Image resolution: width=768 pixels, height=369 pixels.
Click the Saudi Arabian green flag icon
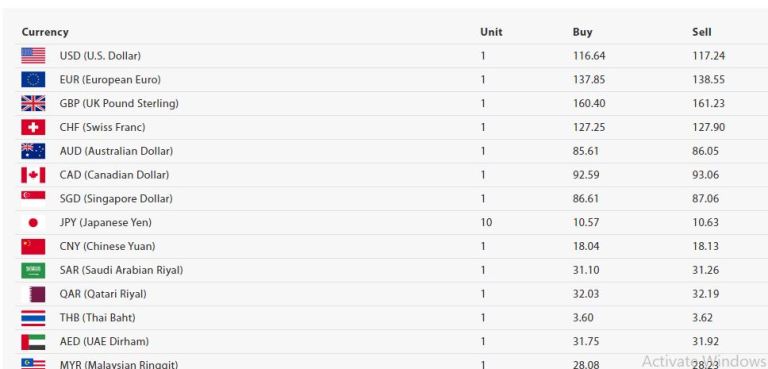pos(33,270)
